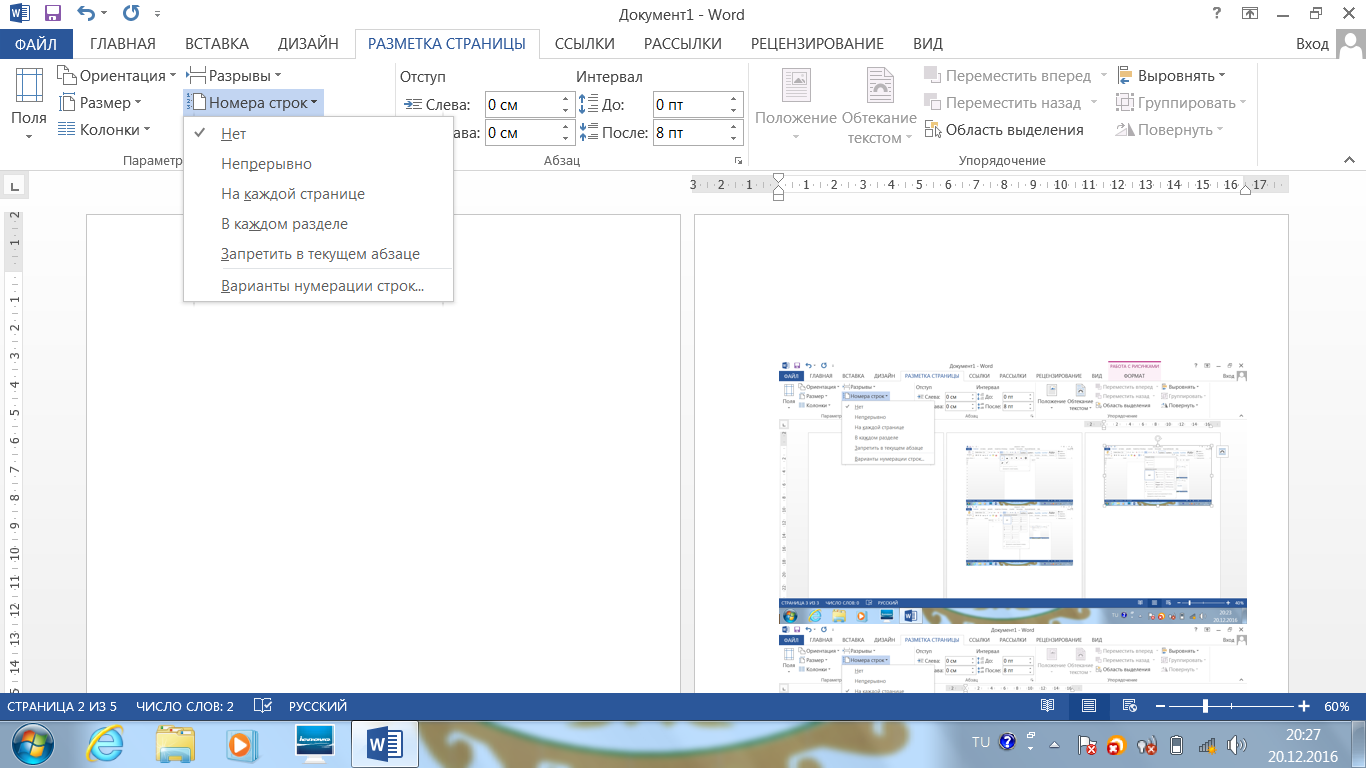1366x768 pixels.
Task: Open the Разрывы breaks dropdown
Action: click(235, 76)
